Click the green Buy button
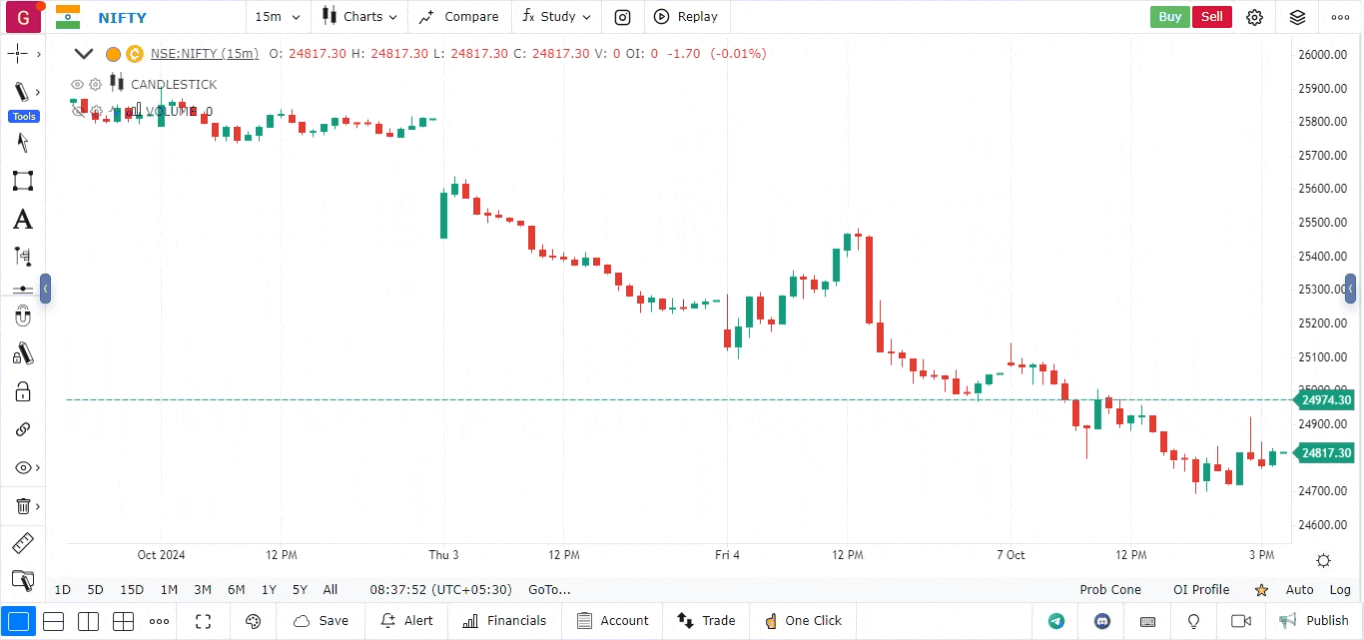1364x640 pixels. coord(1169,17)
